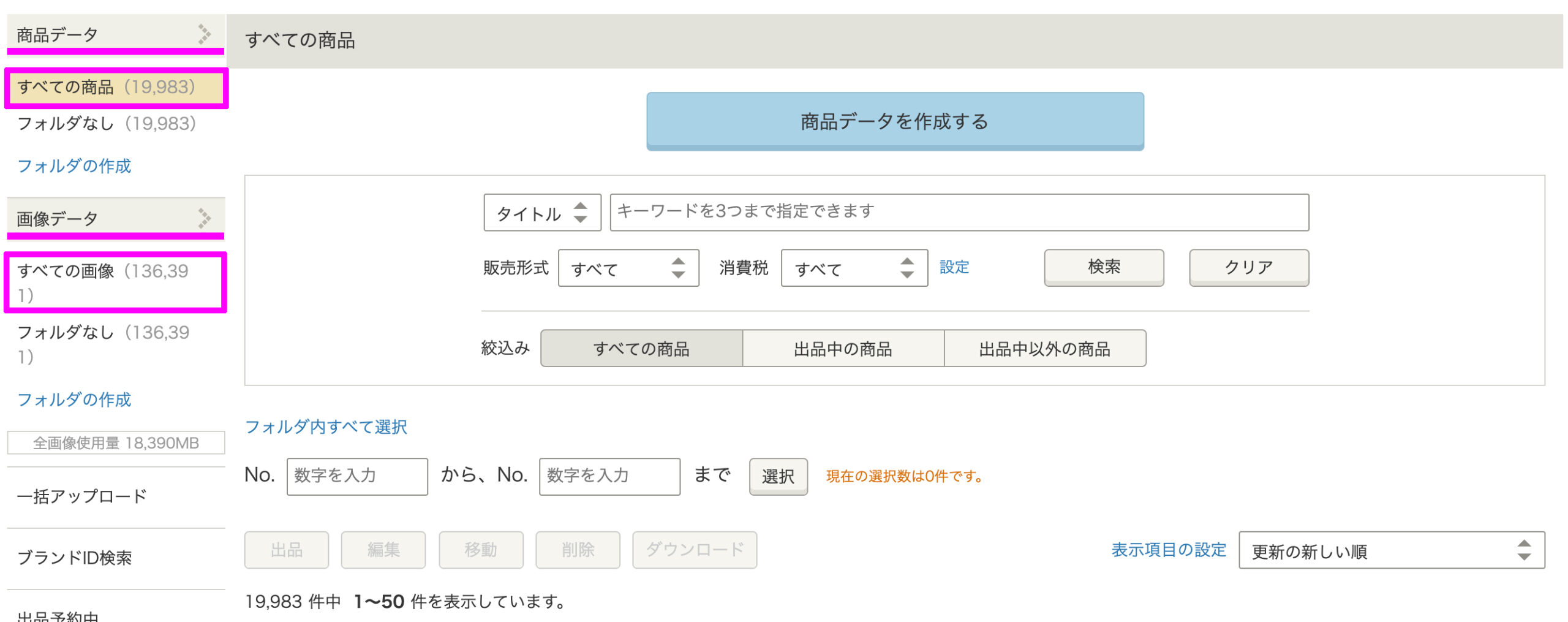The image size is (1568, 622).
Task: Click the 検索 search button
Action: (x=1104, y=267)
